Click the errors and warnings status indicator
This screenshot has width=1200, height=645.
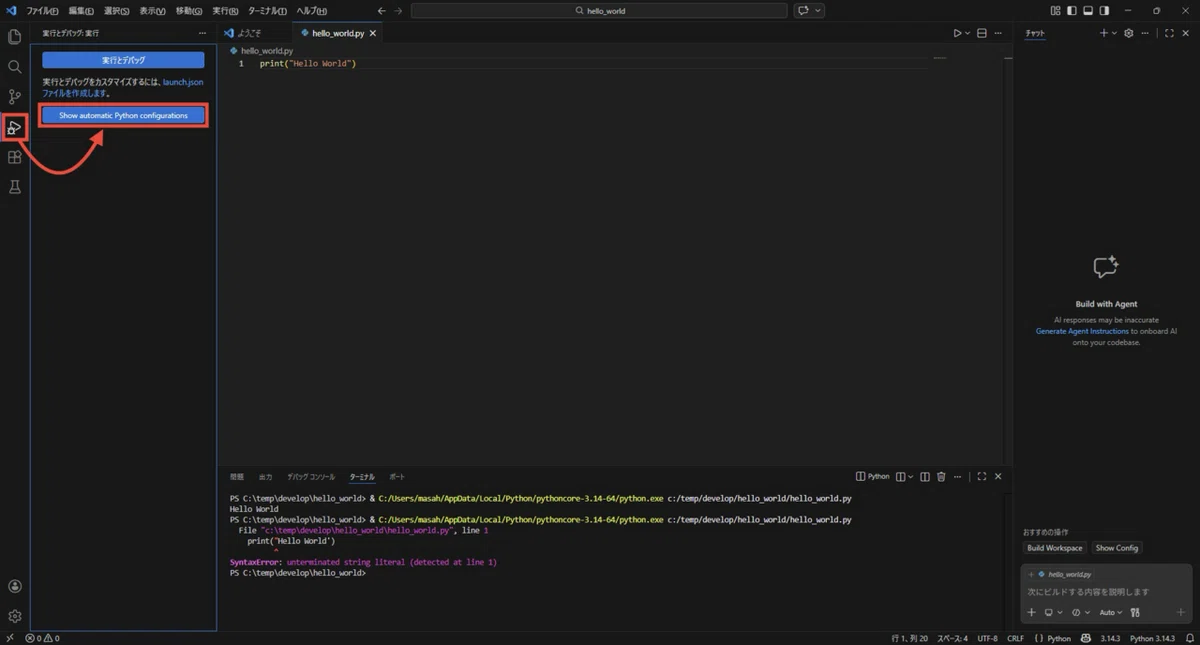click(42, 638)
